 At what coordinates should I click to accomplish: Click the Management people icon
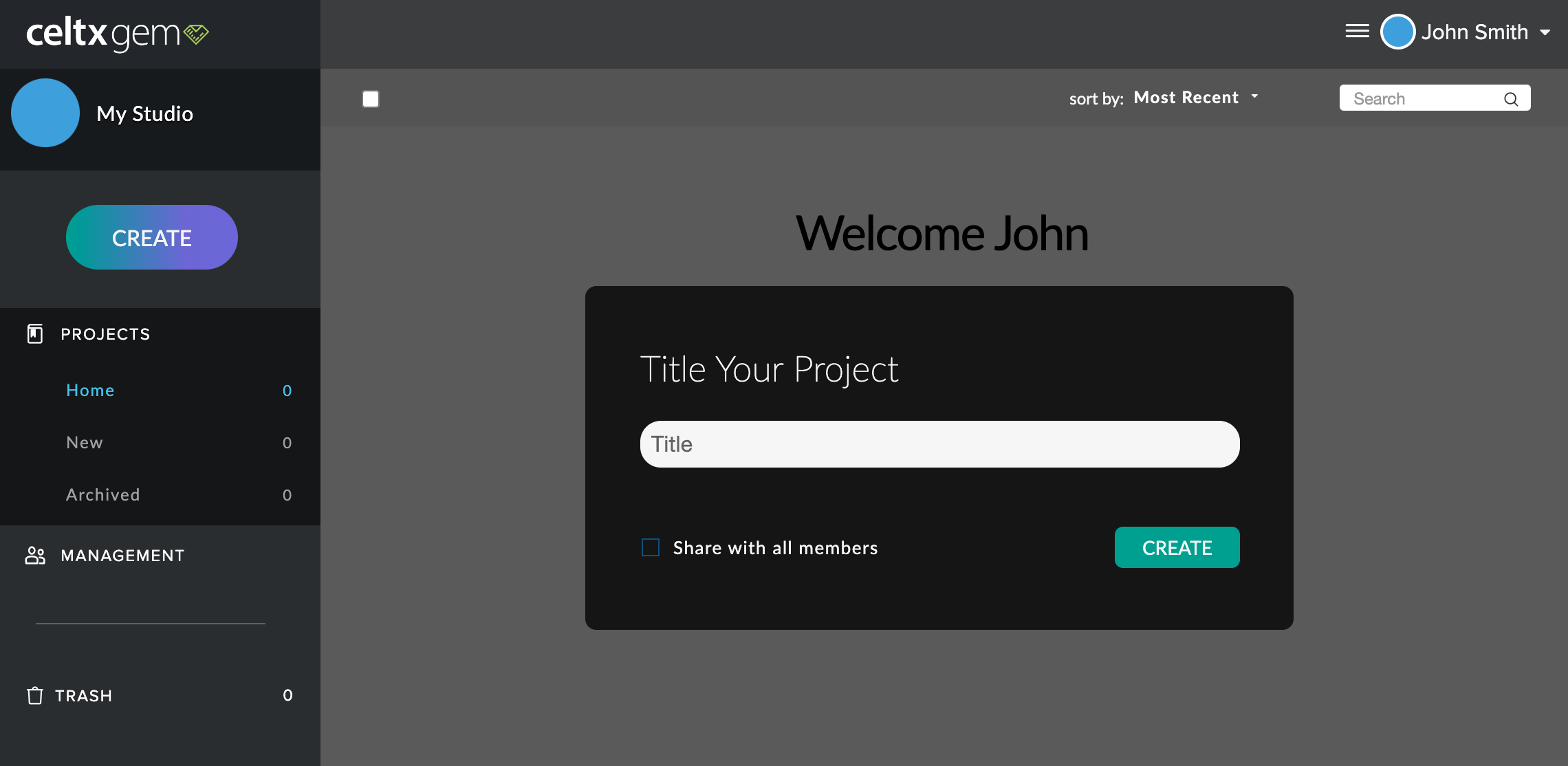pos(35,556)
